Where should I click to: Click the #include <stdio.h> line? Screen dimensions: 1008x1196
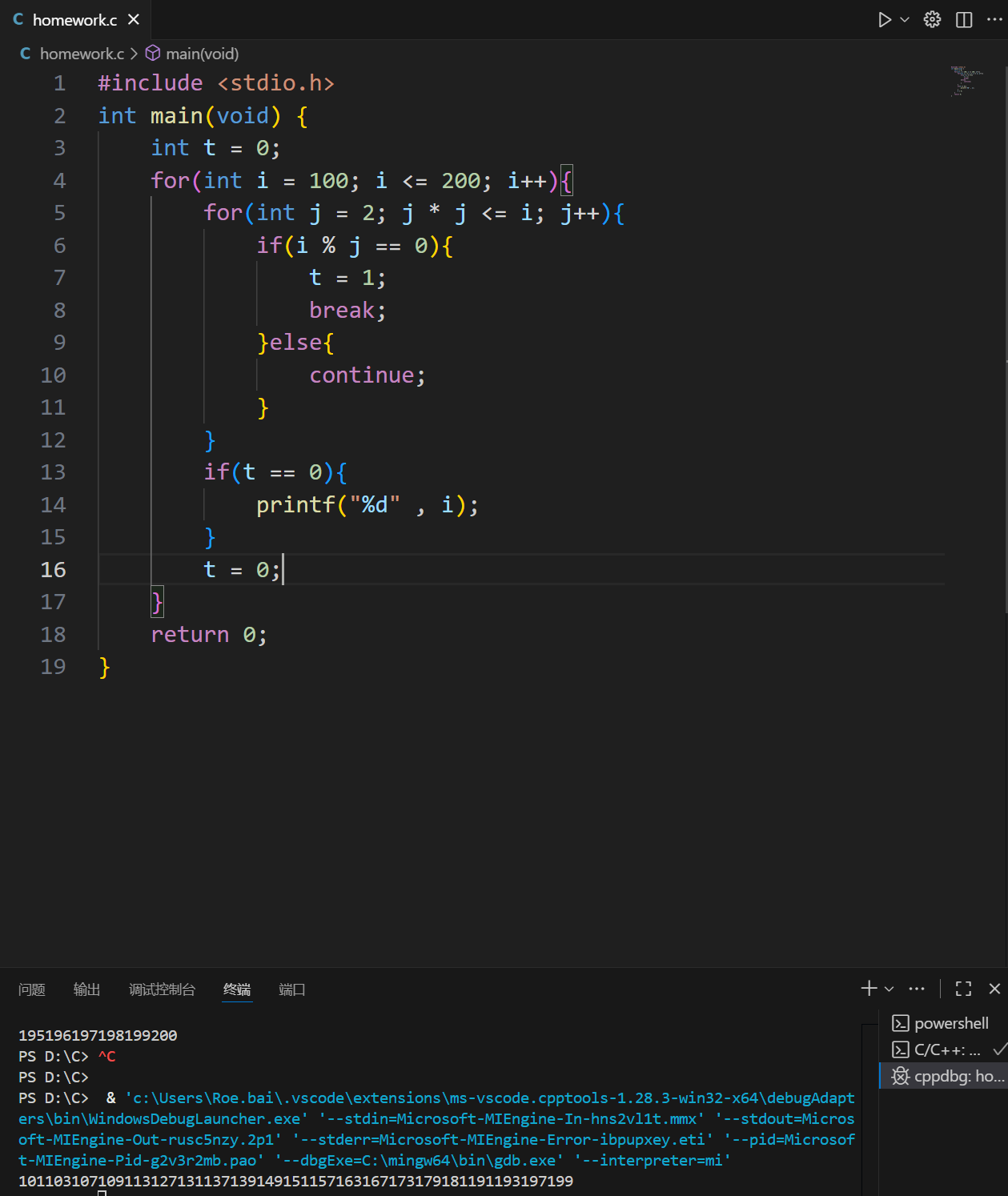(216, 82)
